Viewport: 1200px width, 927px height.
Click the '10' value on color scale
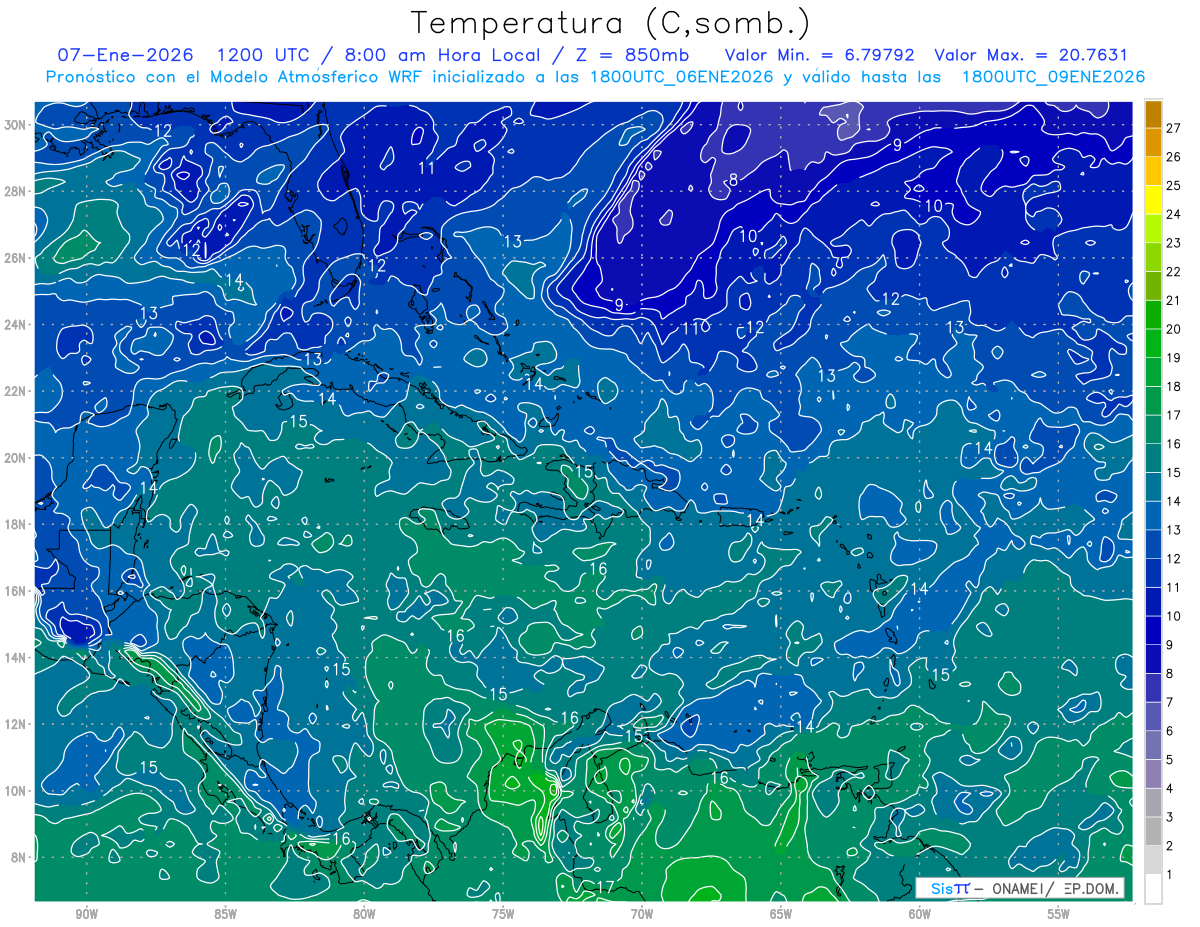tap(1174, 616)
